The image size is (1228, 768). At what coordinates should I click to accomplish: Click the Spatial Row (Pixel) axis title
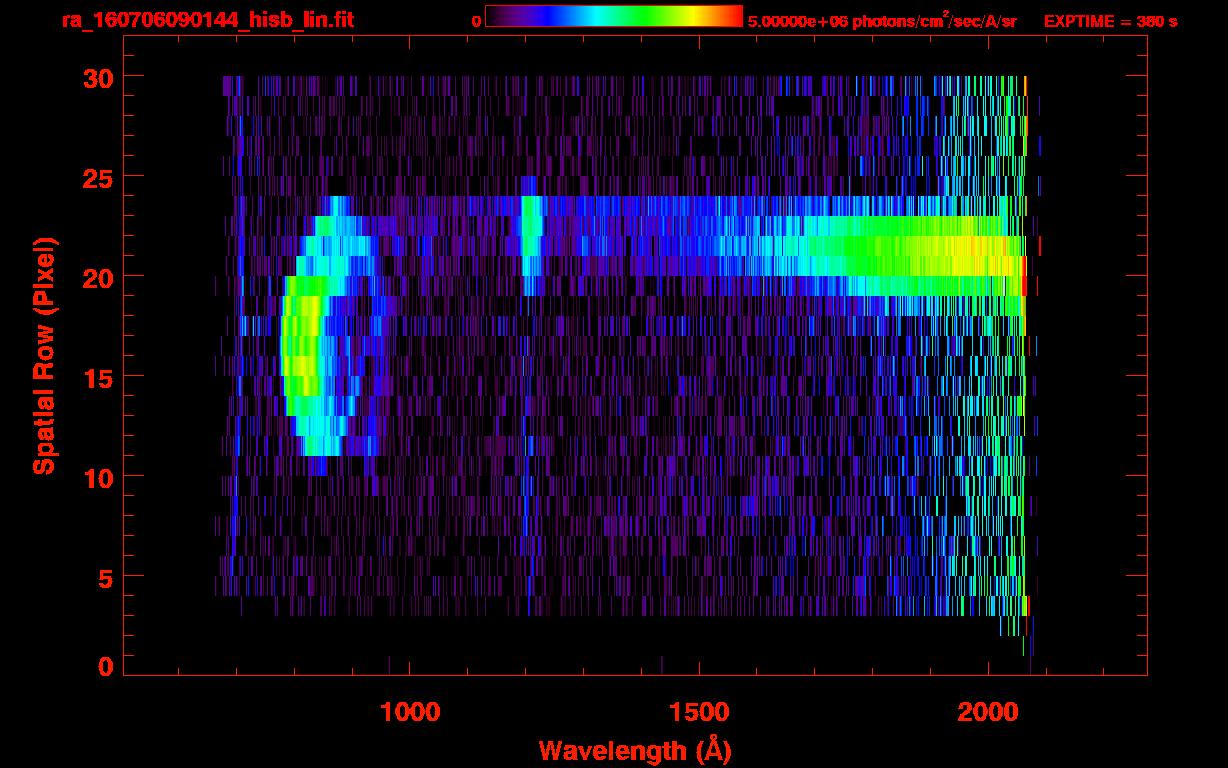[45, 355]
